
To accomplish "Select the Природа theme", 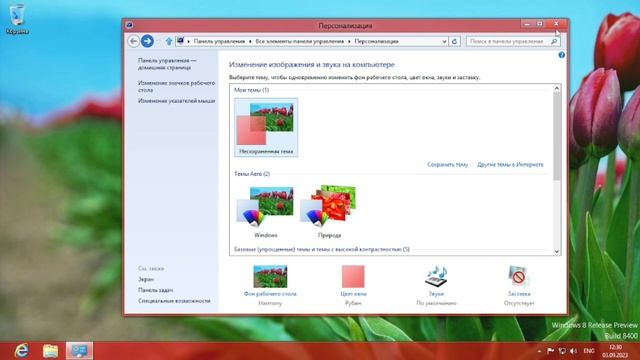I will pos(329,211).
